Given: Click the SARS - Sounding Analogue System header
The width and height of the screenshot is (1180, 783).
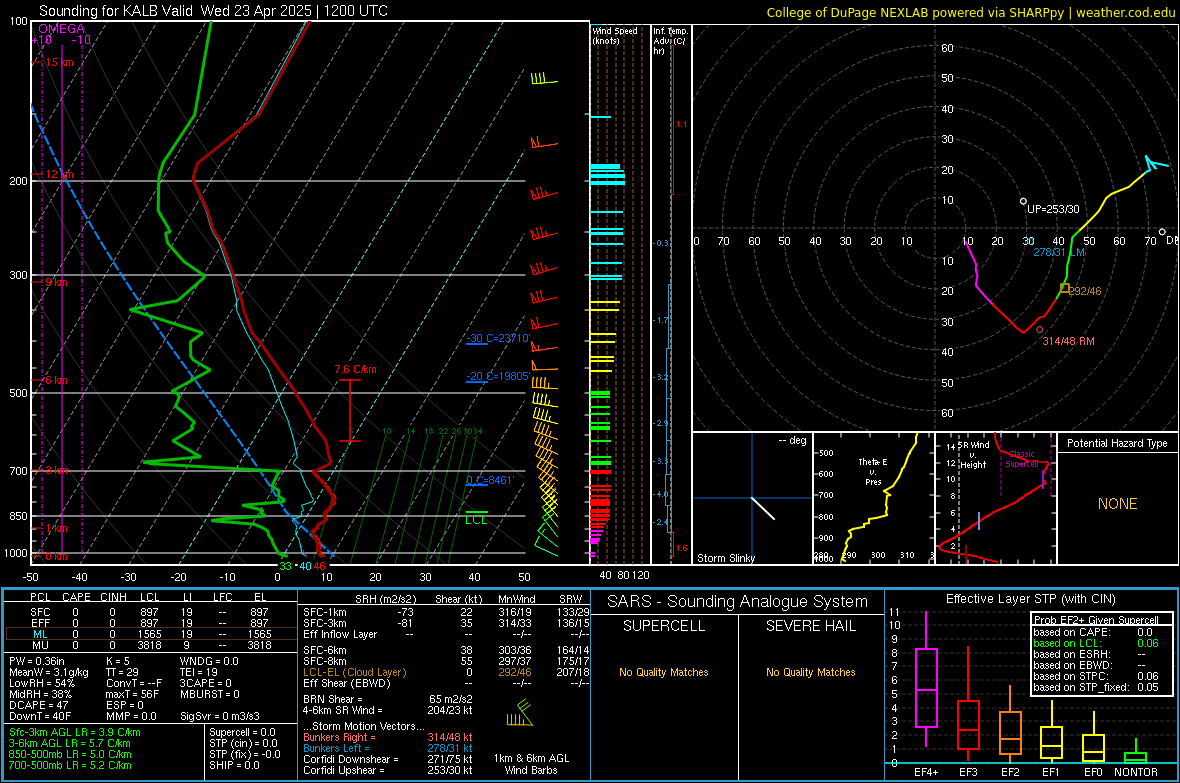Looking at the screenshot, I should click(x=737, y=602).
